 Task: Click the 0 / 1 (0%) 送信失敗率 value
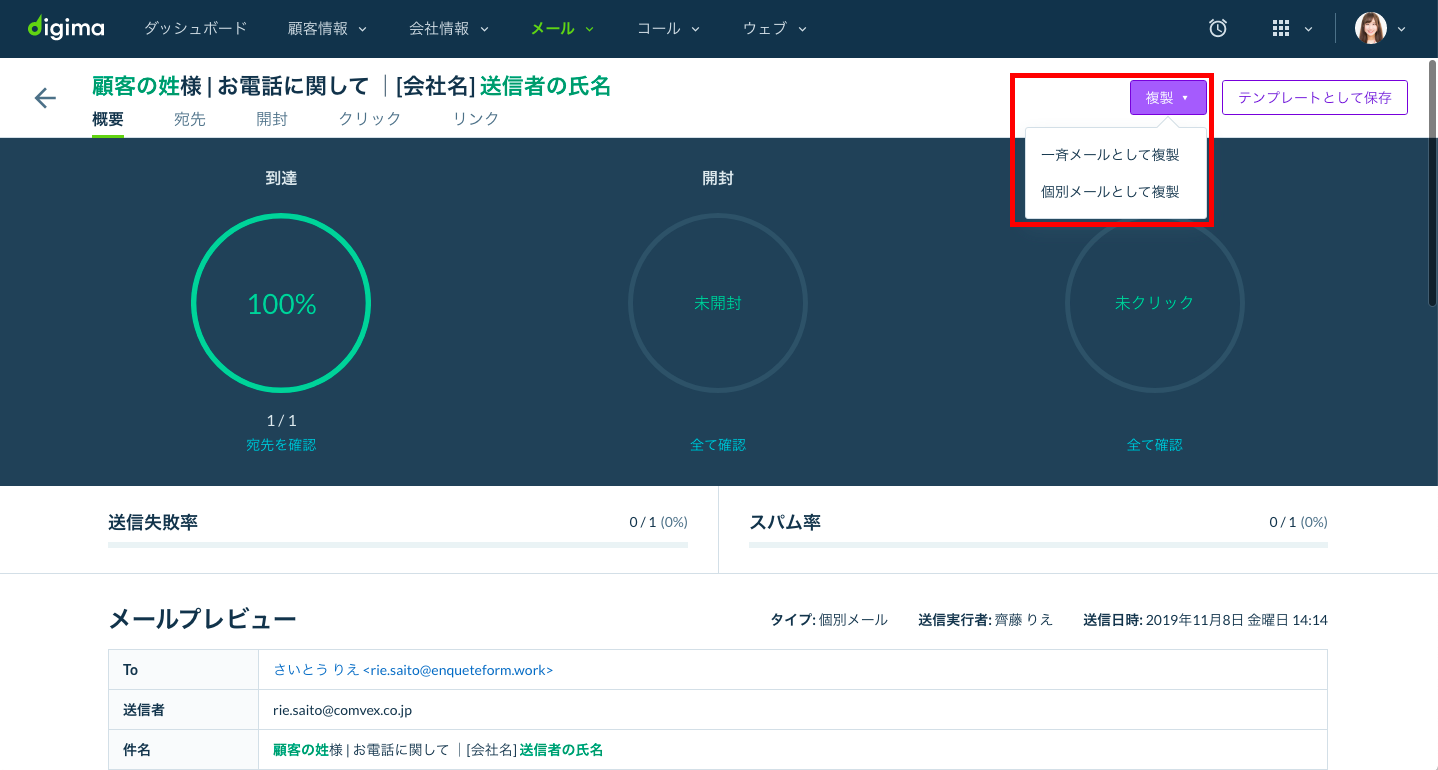pyautogui.click(x=658, y=522)
